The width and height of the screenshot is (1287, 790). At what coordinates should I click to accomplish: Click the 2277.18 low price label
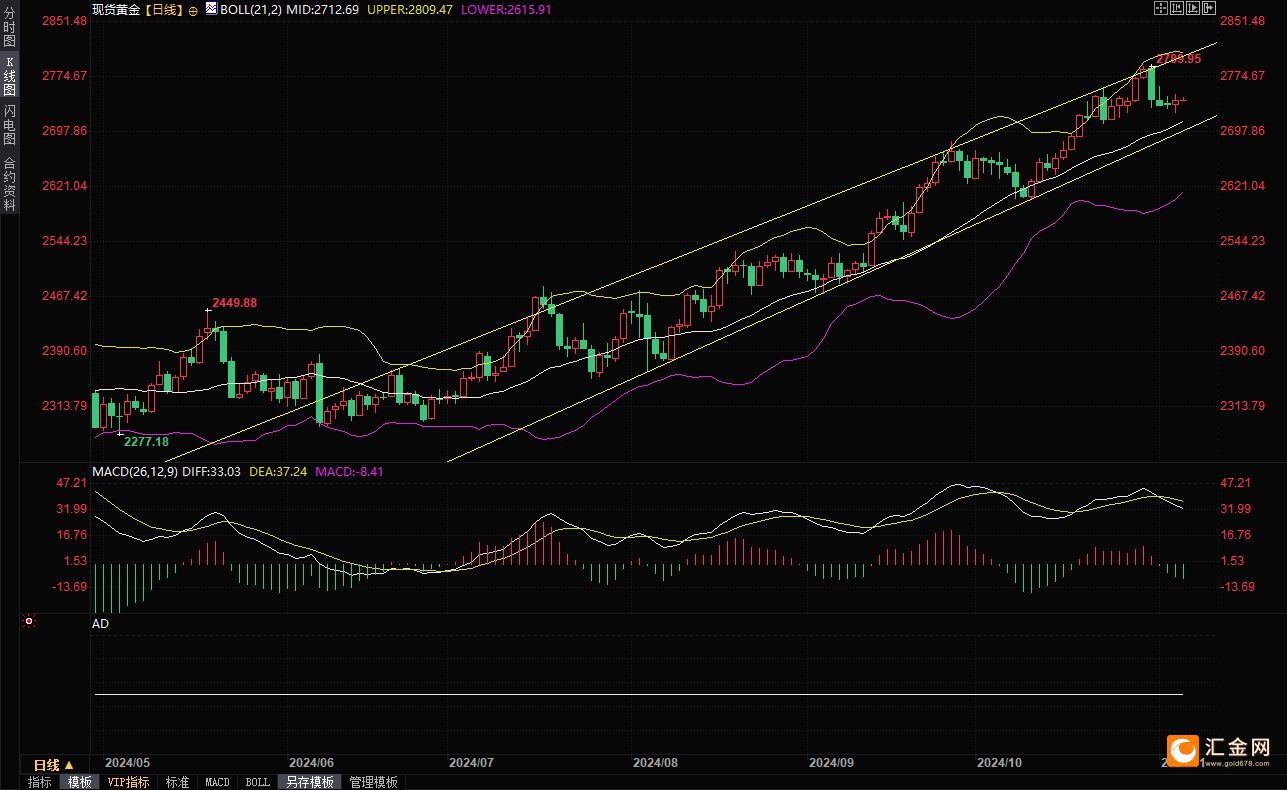[x=146, y=441]
